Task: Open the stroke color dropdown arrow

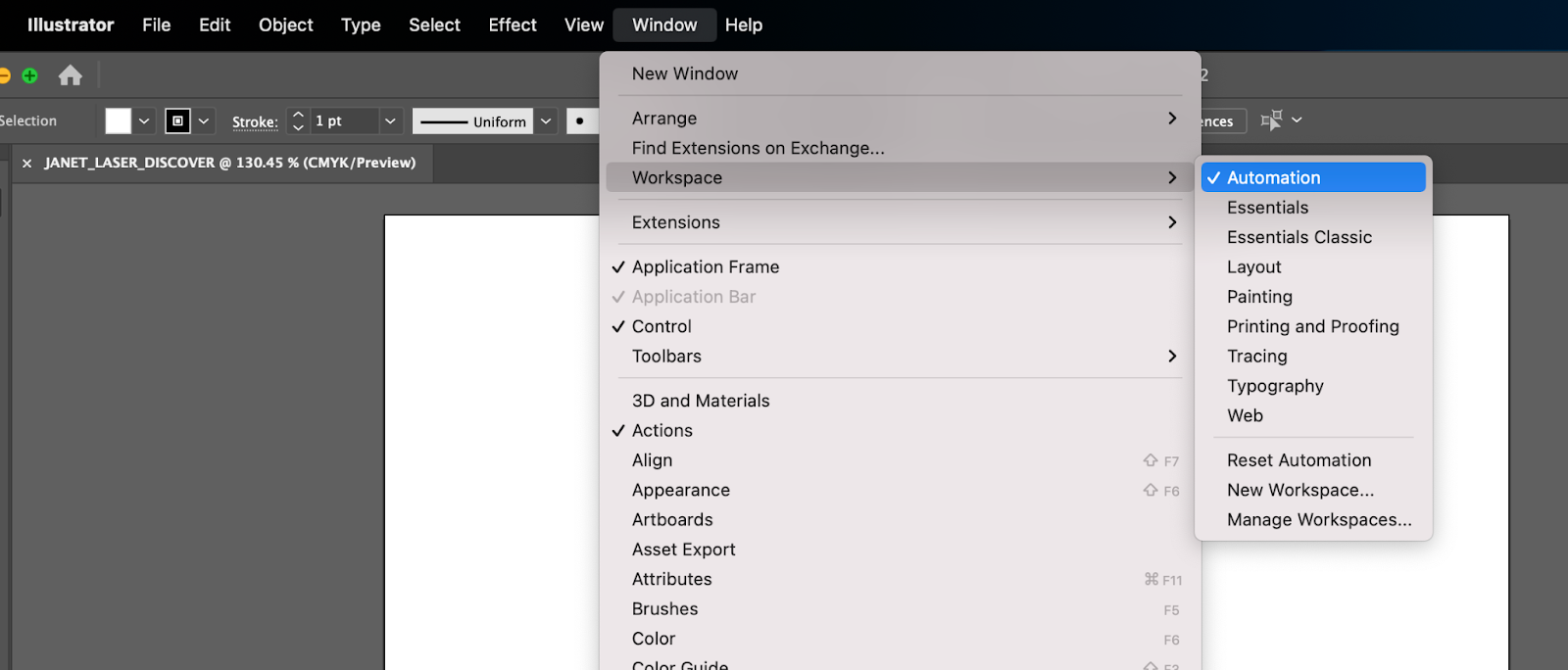Action: coord(204,120)
